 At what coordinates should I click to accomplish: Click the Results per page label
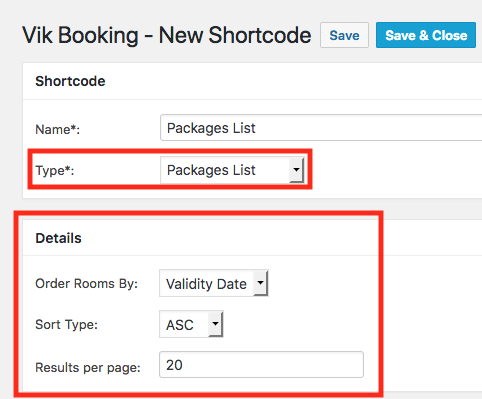coord(88,368)
